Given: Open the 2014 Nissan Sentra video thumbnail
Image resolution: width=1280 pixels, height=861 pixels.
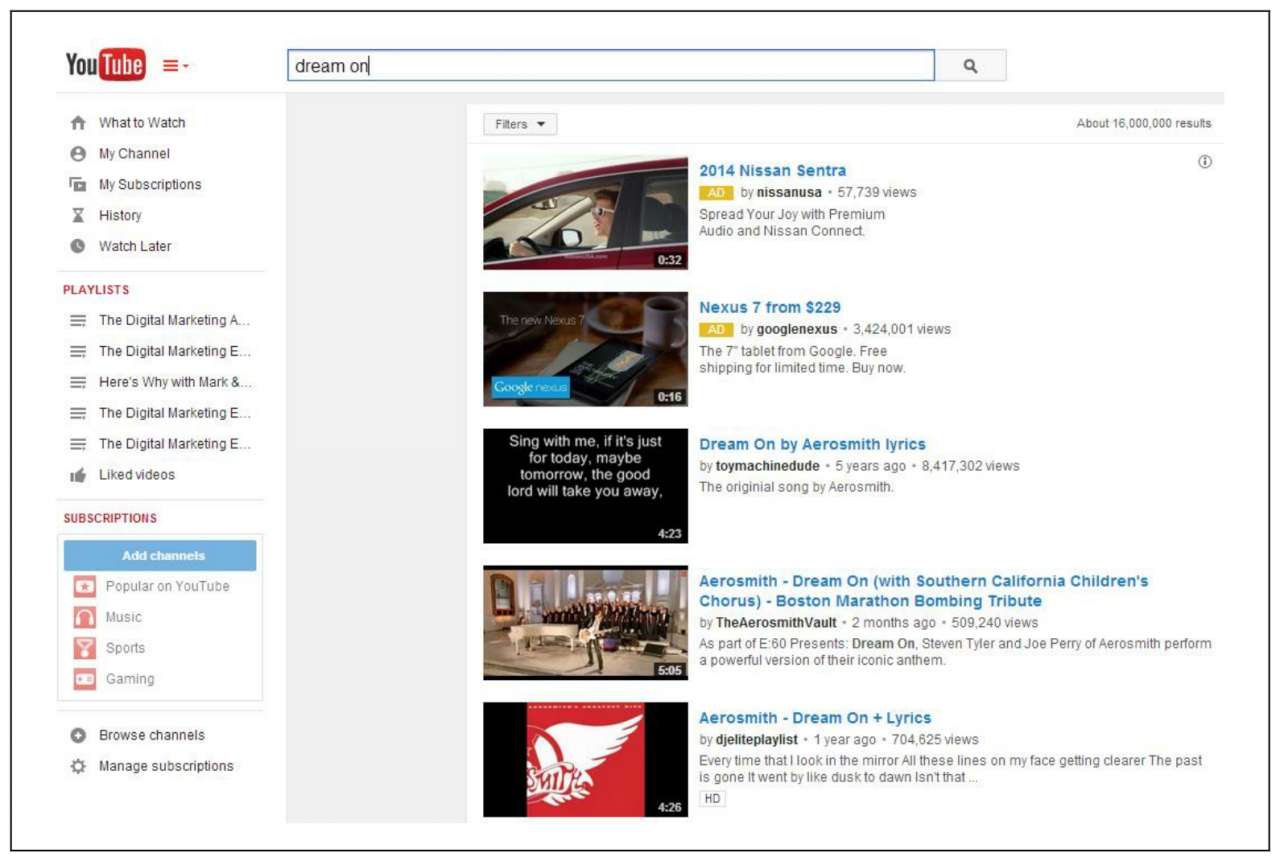Looking at the screenshot, I should 586,213.
